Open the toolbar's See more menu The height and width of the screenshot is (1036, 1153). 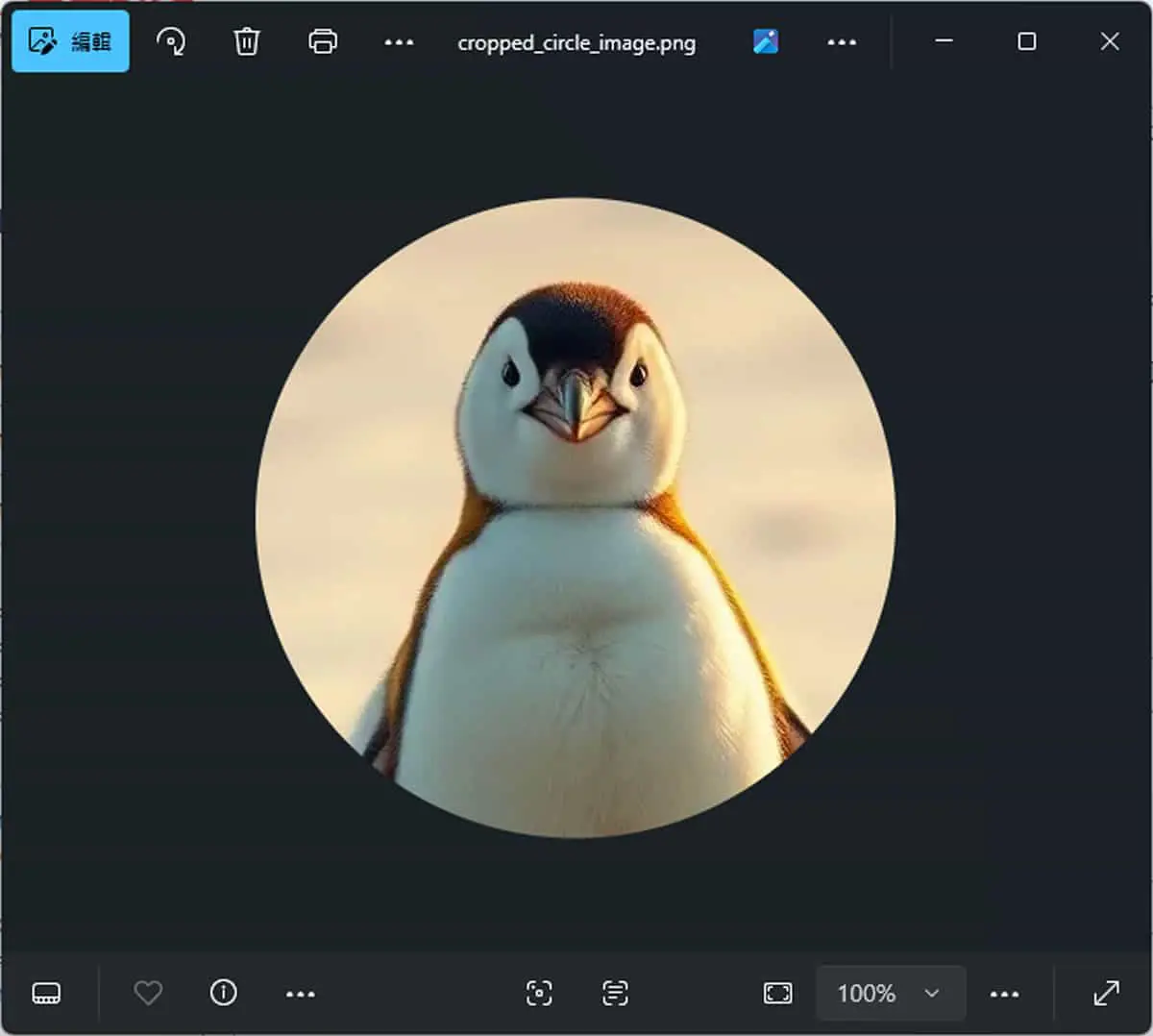point(399,42)
